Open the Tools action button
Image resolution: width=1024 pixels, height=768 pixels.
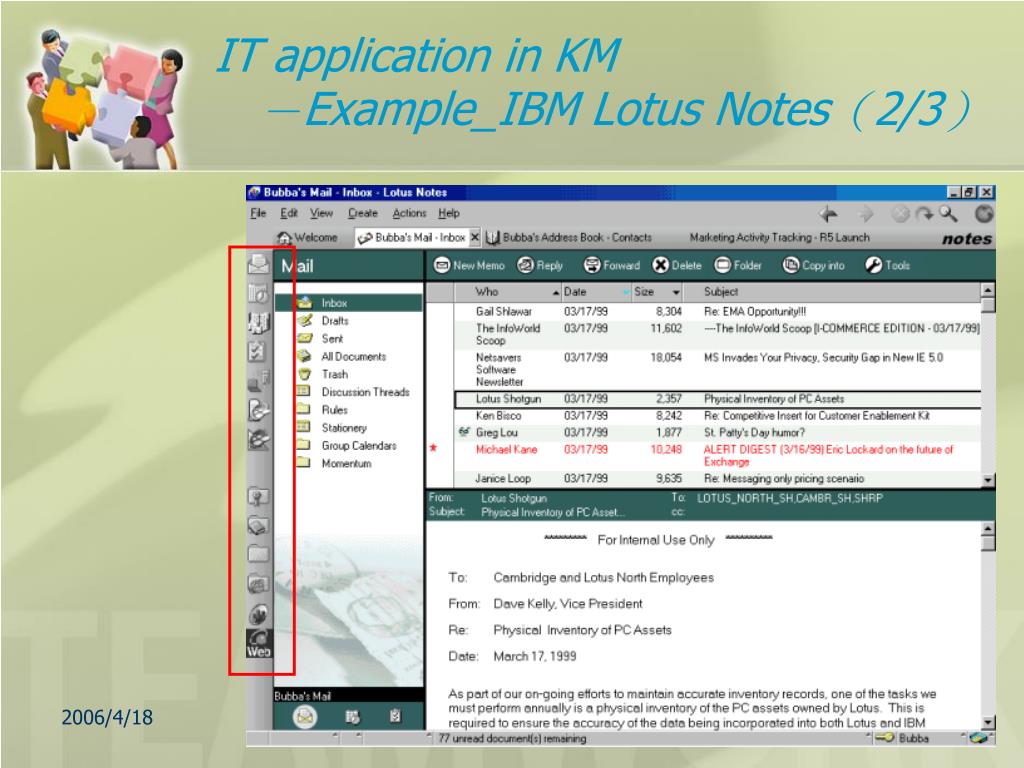[x=888, y=266]
